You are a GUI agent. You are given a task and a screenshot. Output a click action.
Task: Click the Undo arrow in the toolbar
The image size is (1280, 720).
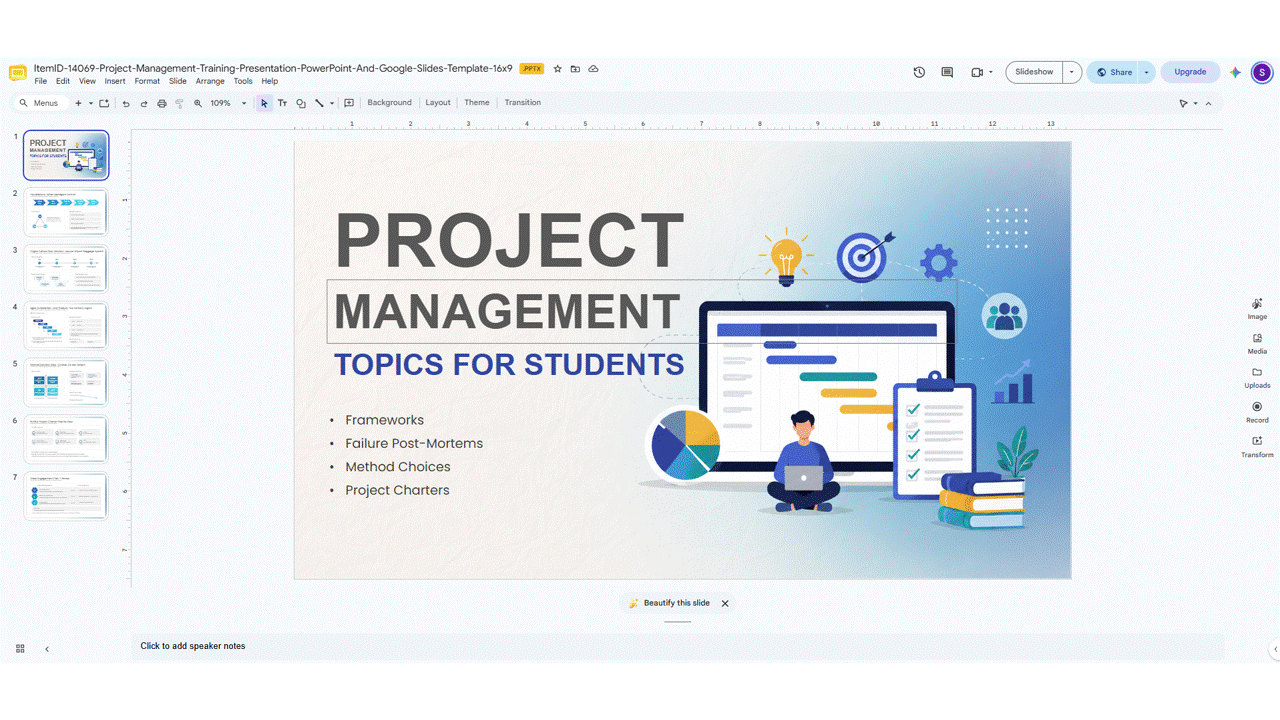coord(126,103)
